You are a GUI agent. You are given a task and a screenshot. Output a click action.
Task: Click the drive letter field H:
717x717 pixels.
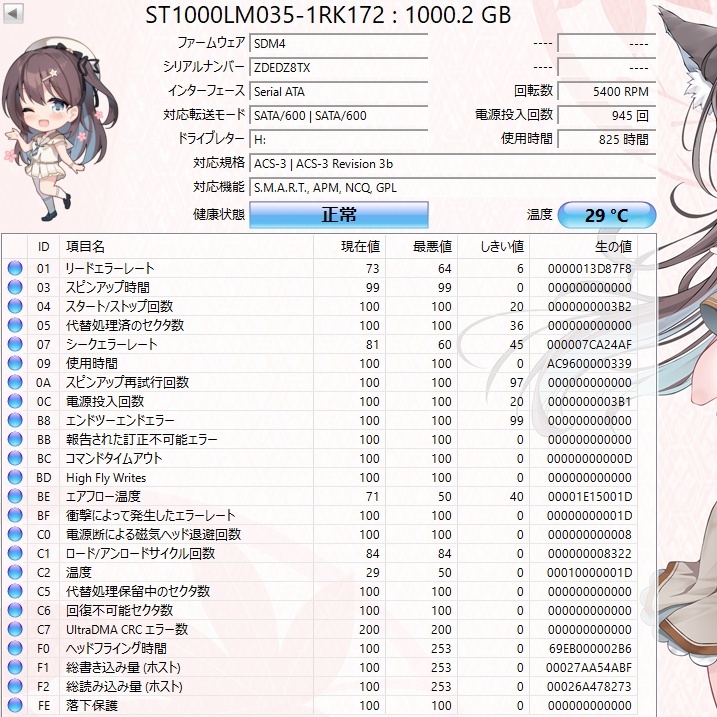(339, 139)
